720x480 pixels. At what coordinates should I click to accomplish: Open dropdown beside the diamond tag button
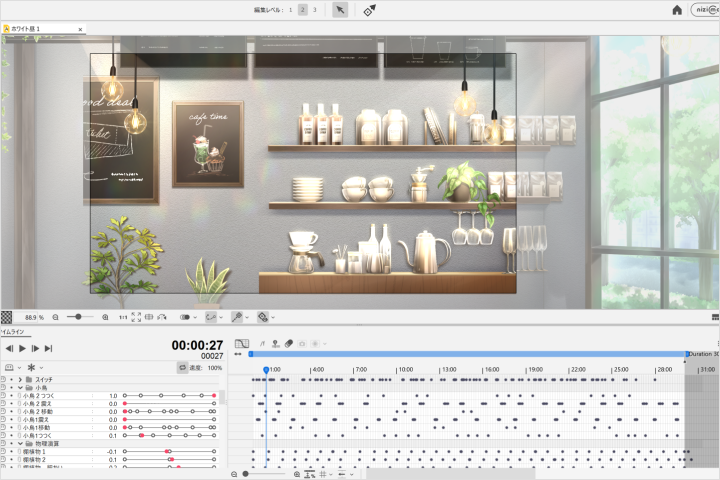pos(273,317)
